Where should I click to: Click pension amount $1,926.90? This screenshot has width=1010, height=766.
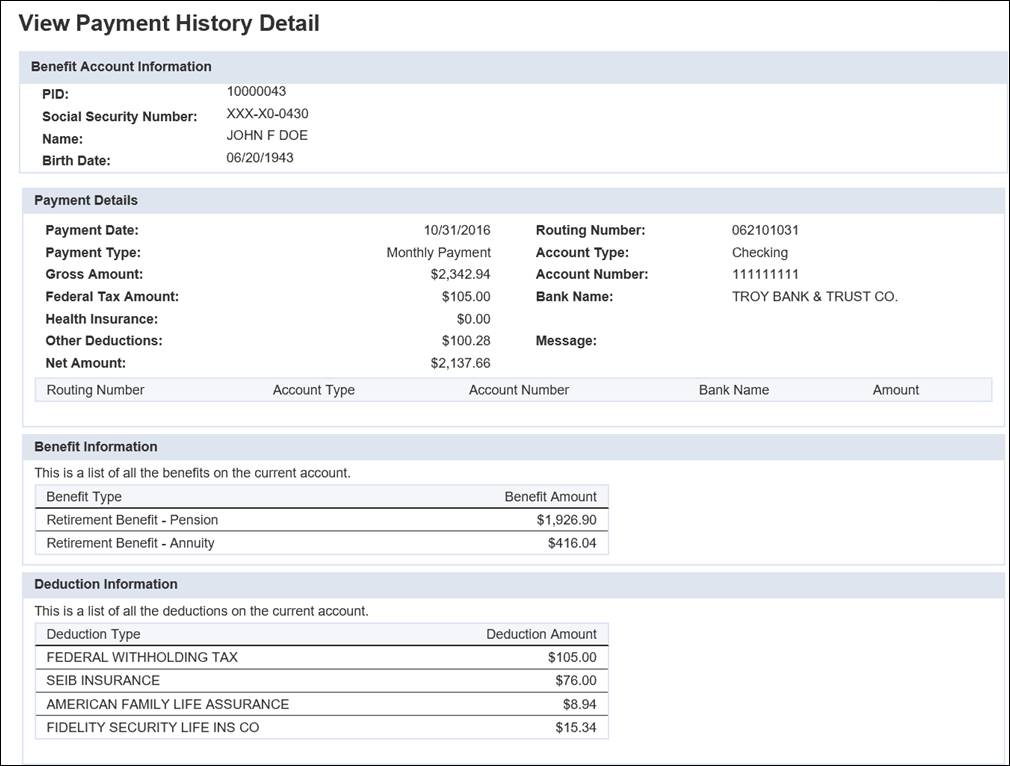tap(566, 520)
